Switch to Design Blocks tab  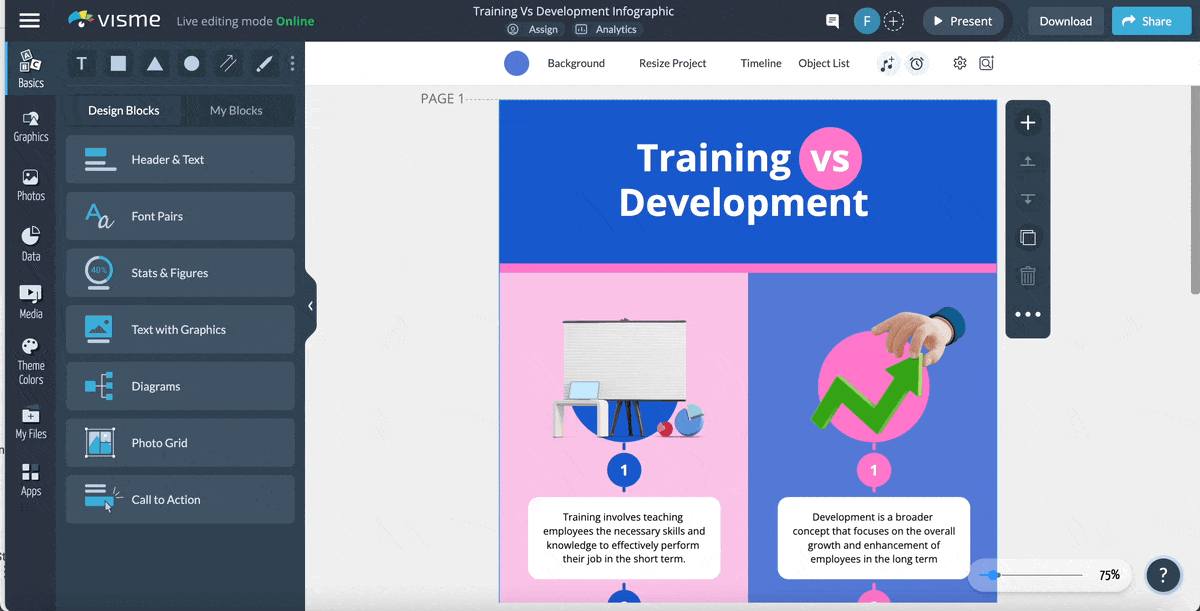(123, 110)
